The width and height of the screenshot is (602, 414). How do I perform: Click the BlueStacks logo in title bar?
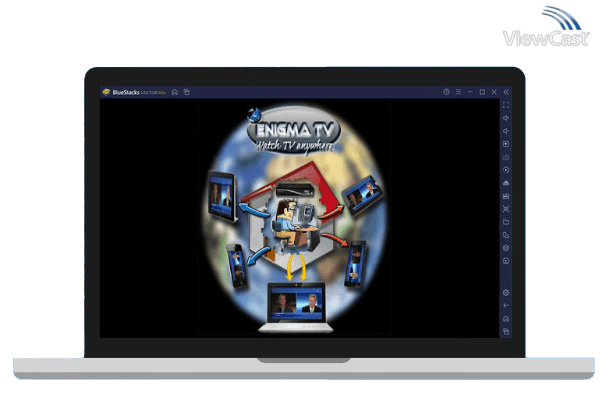(106, 92)
